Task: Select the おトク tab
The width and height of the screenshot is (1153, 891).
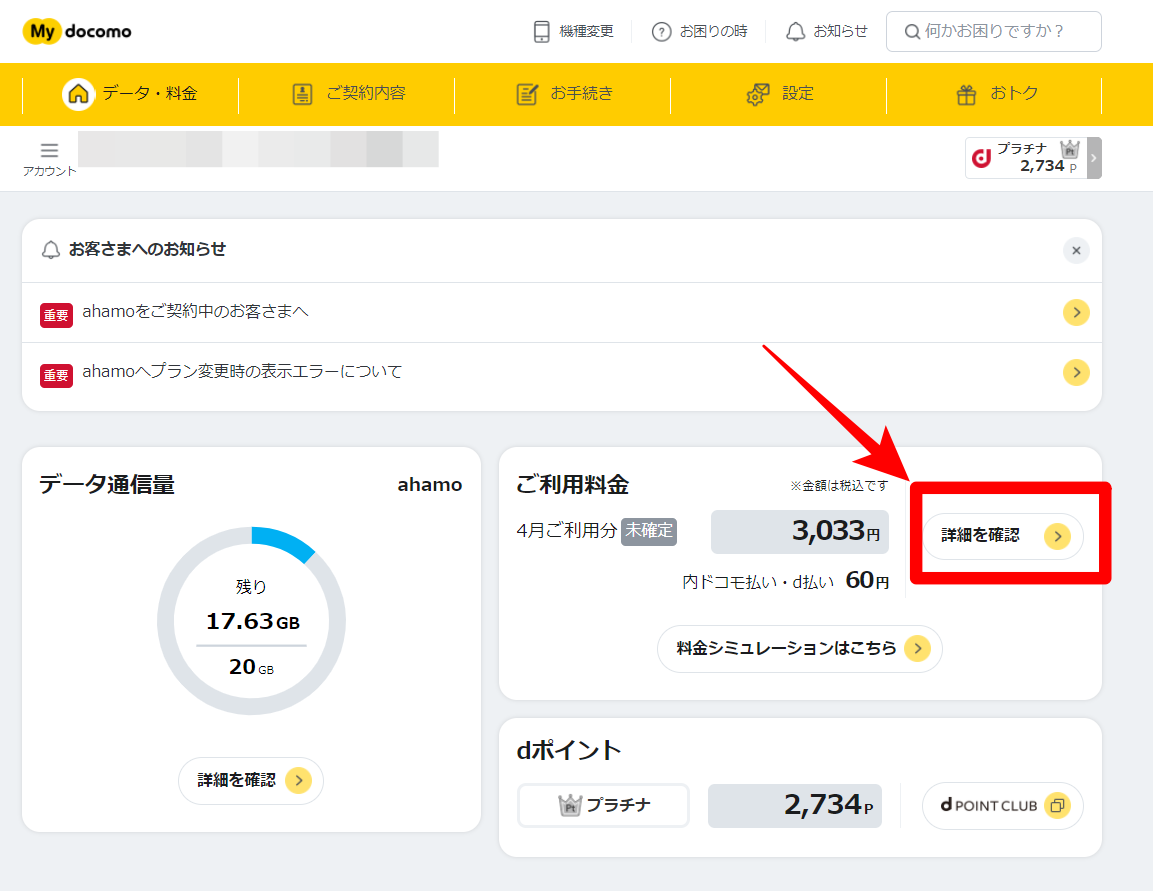Action: [x=994, y=94]
